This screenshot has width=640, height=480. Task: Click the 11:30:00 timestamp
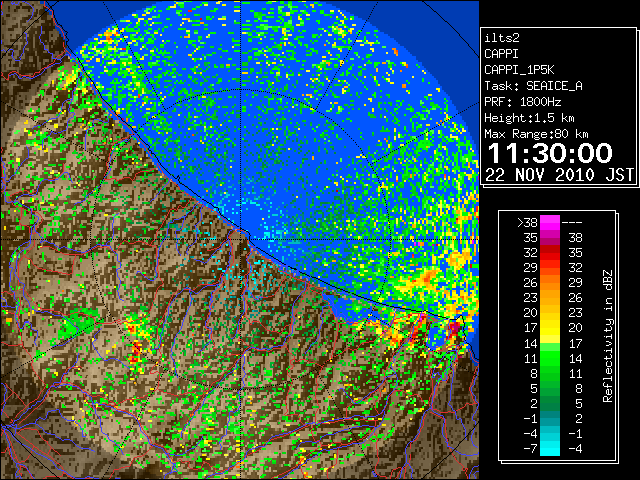[x=550, y=153]
